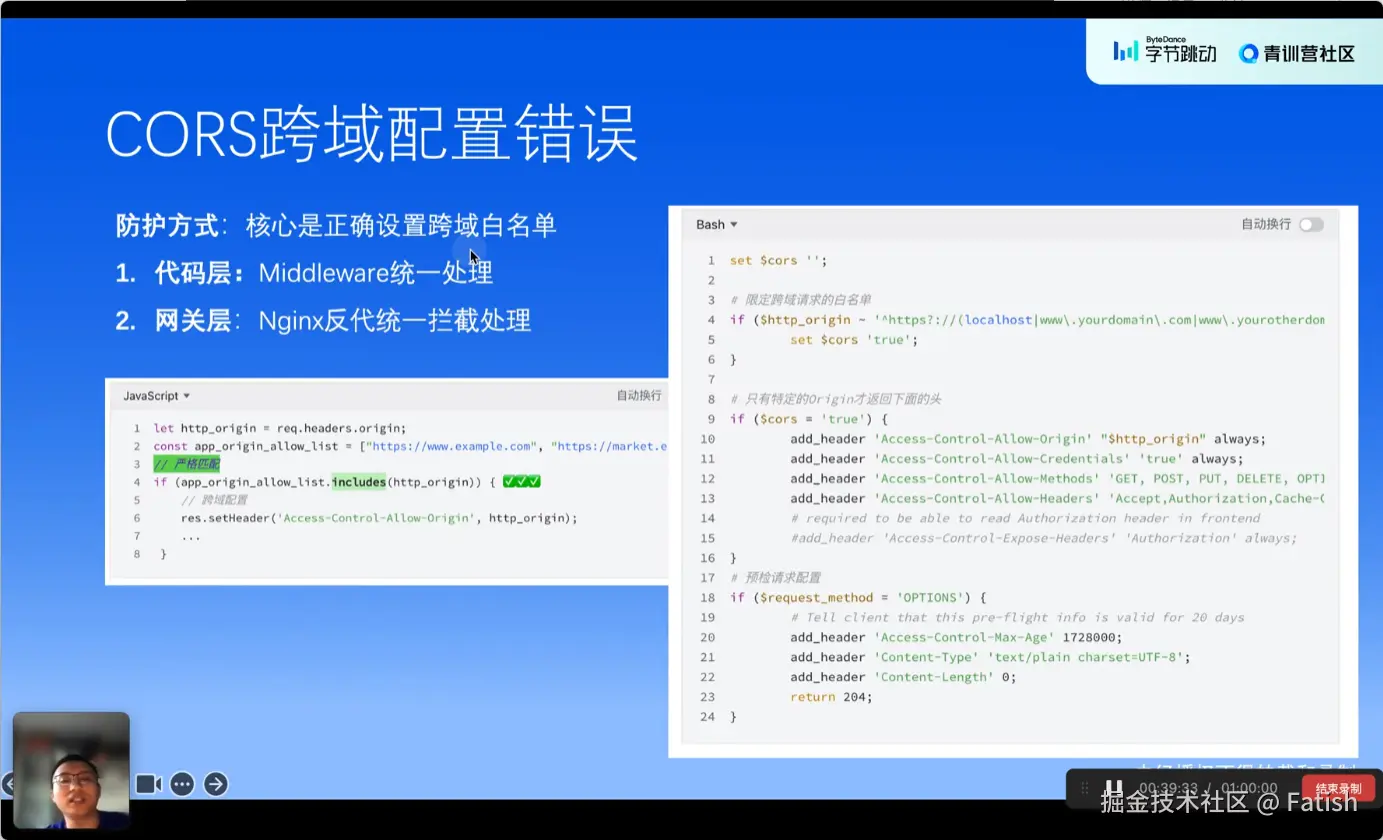Image resolution: width=1383 pixels, height=840 pixels.
Task: Go to previous slide with left arrow
Action: [6, 784]
